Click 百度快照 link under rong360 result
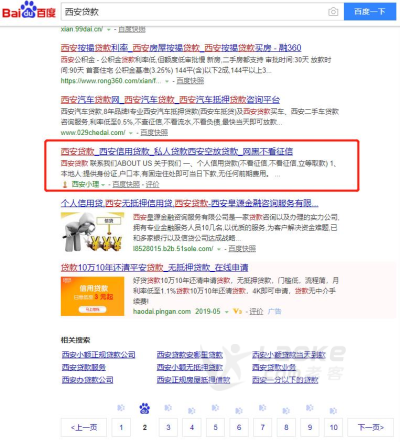This screenshot has height=442, width=400. 190,81
